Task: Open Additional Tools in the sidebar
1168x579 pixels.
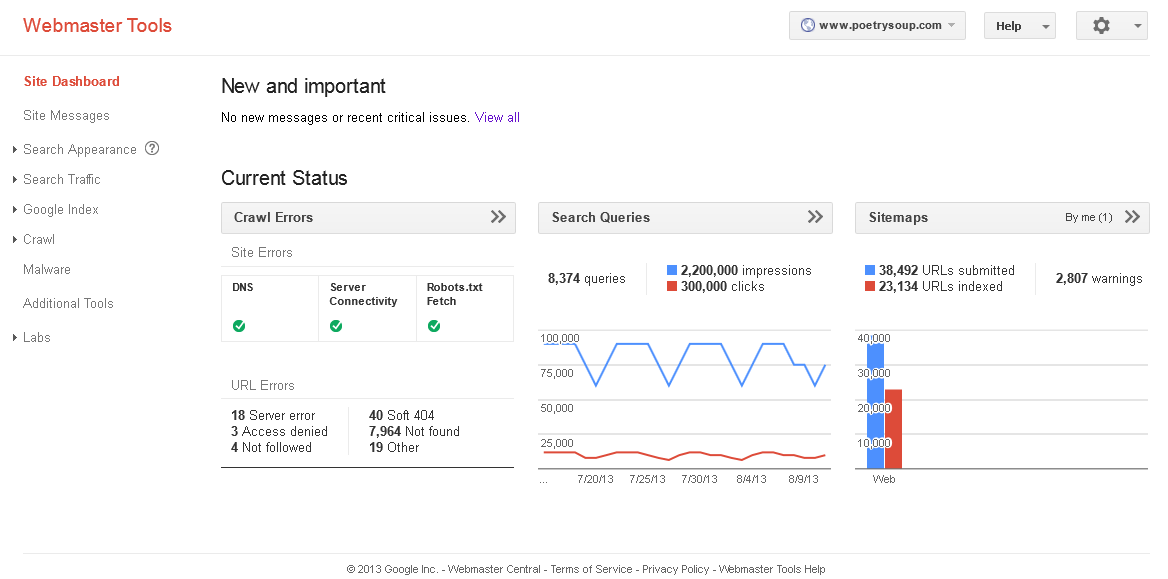Action: pos(69,303)
